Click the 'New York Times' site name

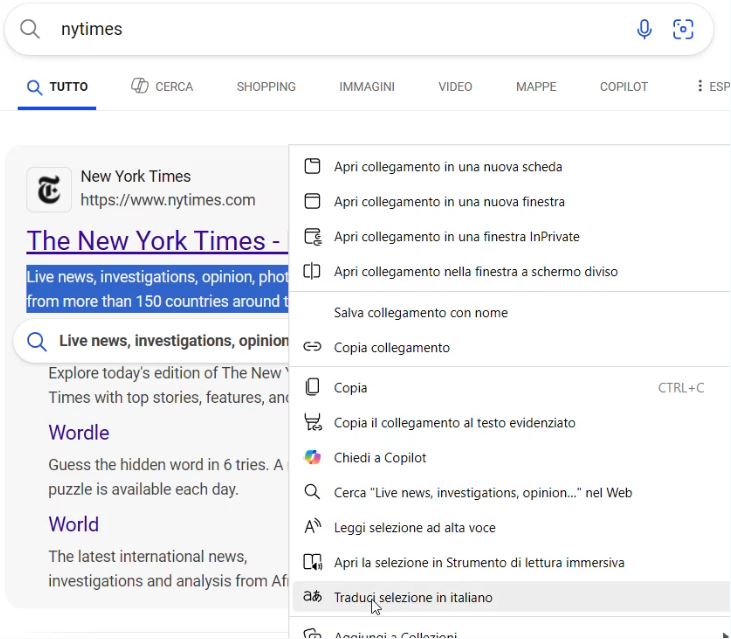click(136, 176)
